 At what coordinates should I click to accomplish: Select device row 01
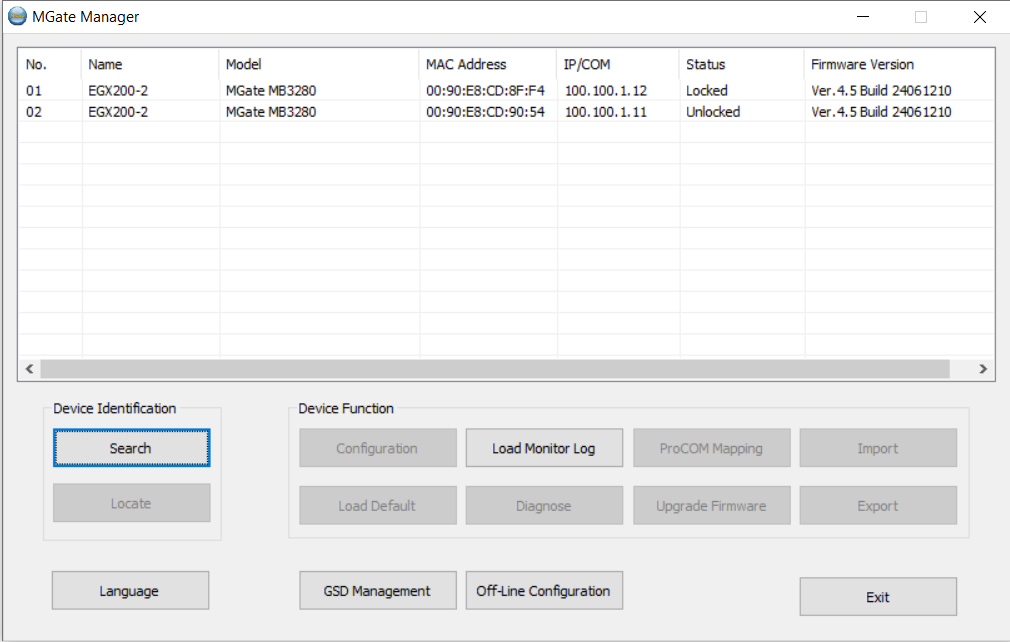tap(506, 90)
